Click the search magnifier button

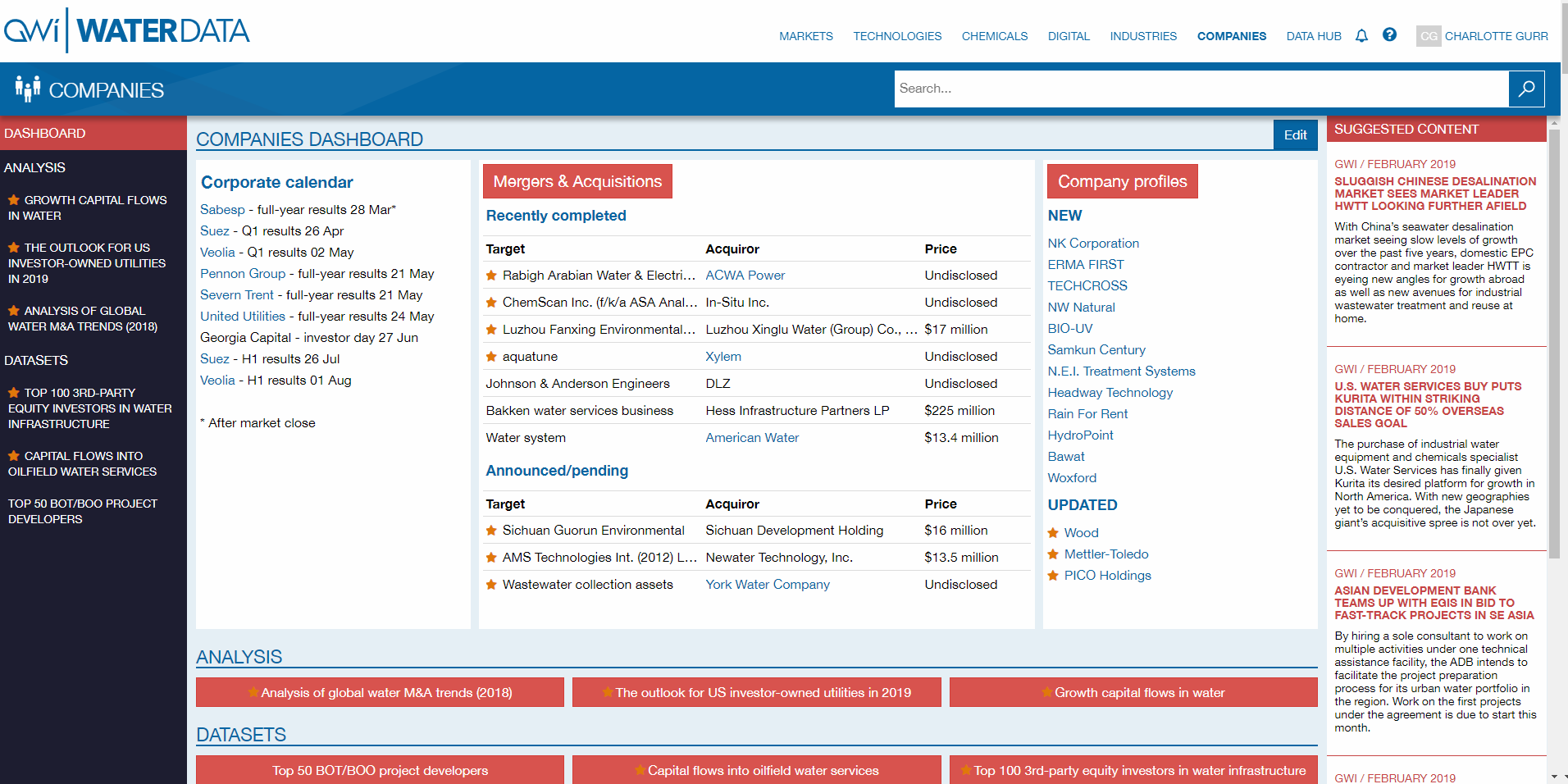pyautogui.click(x=1526, y=89)
